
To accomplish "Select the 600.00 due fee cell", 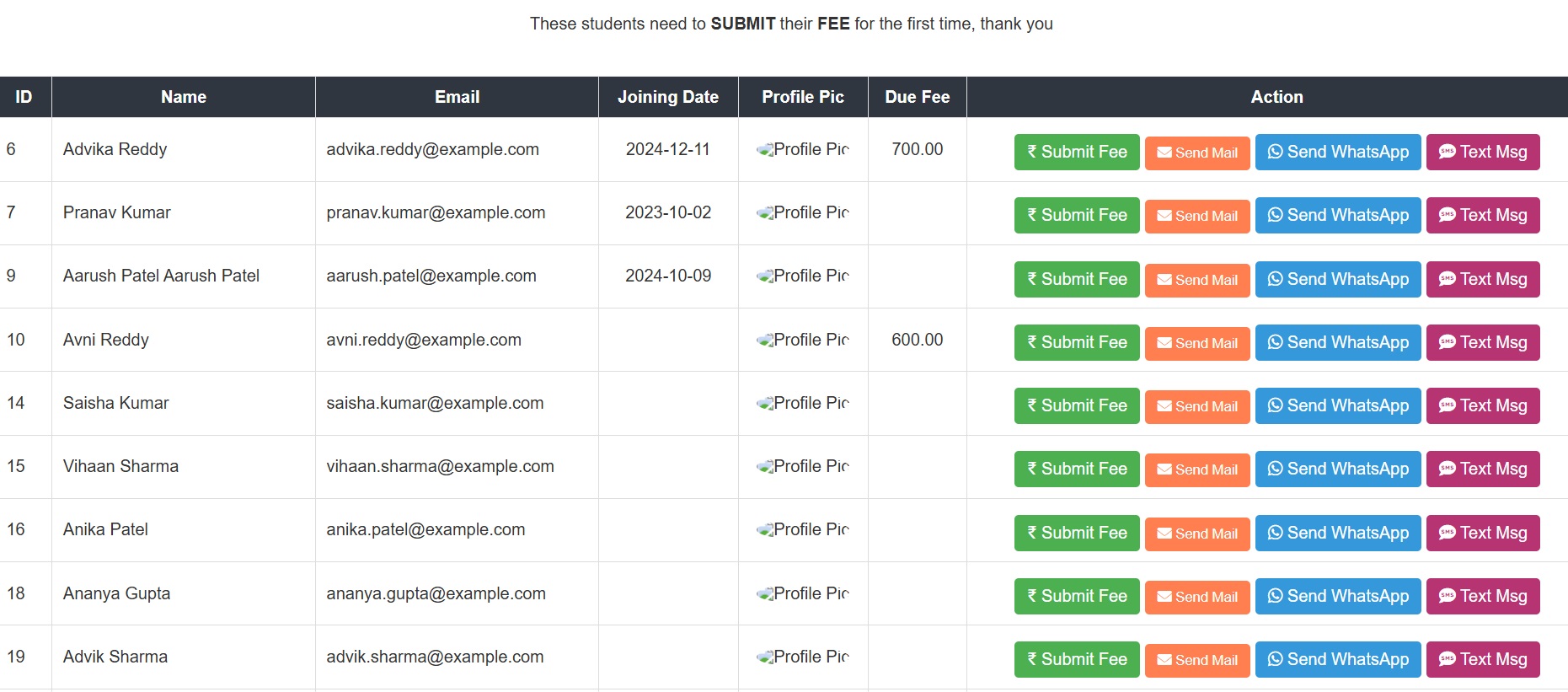I will click(x=918, y=340).
